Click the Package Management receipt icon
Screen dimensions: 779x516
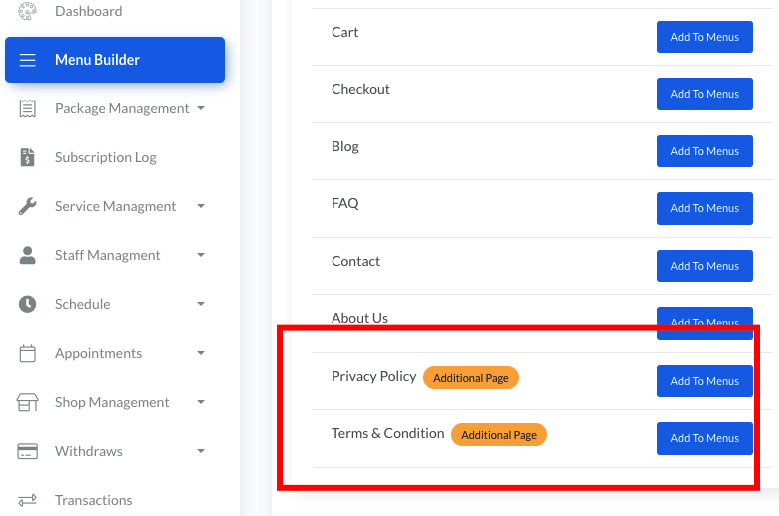coord(28,108)
